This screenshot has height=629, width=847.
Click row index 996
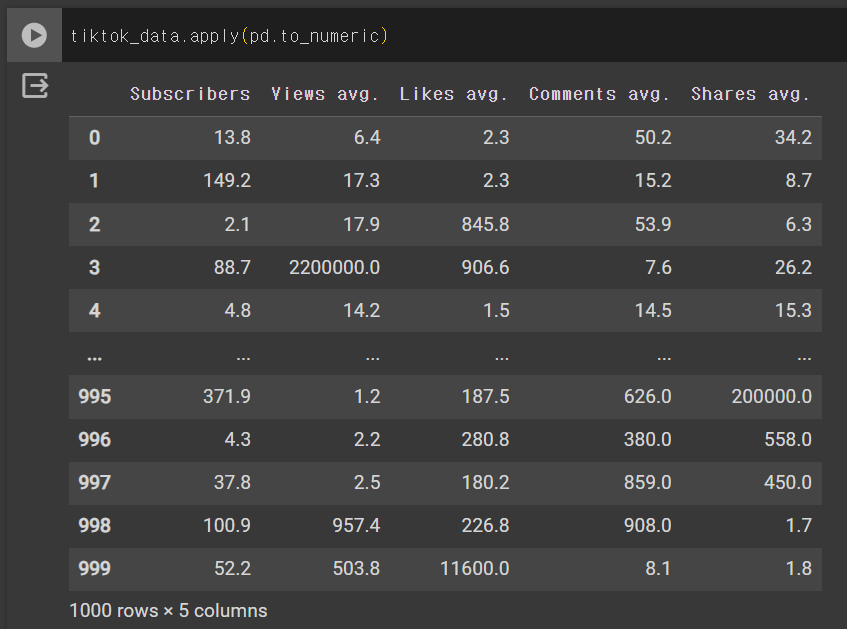coord(95,439)
